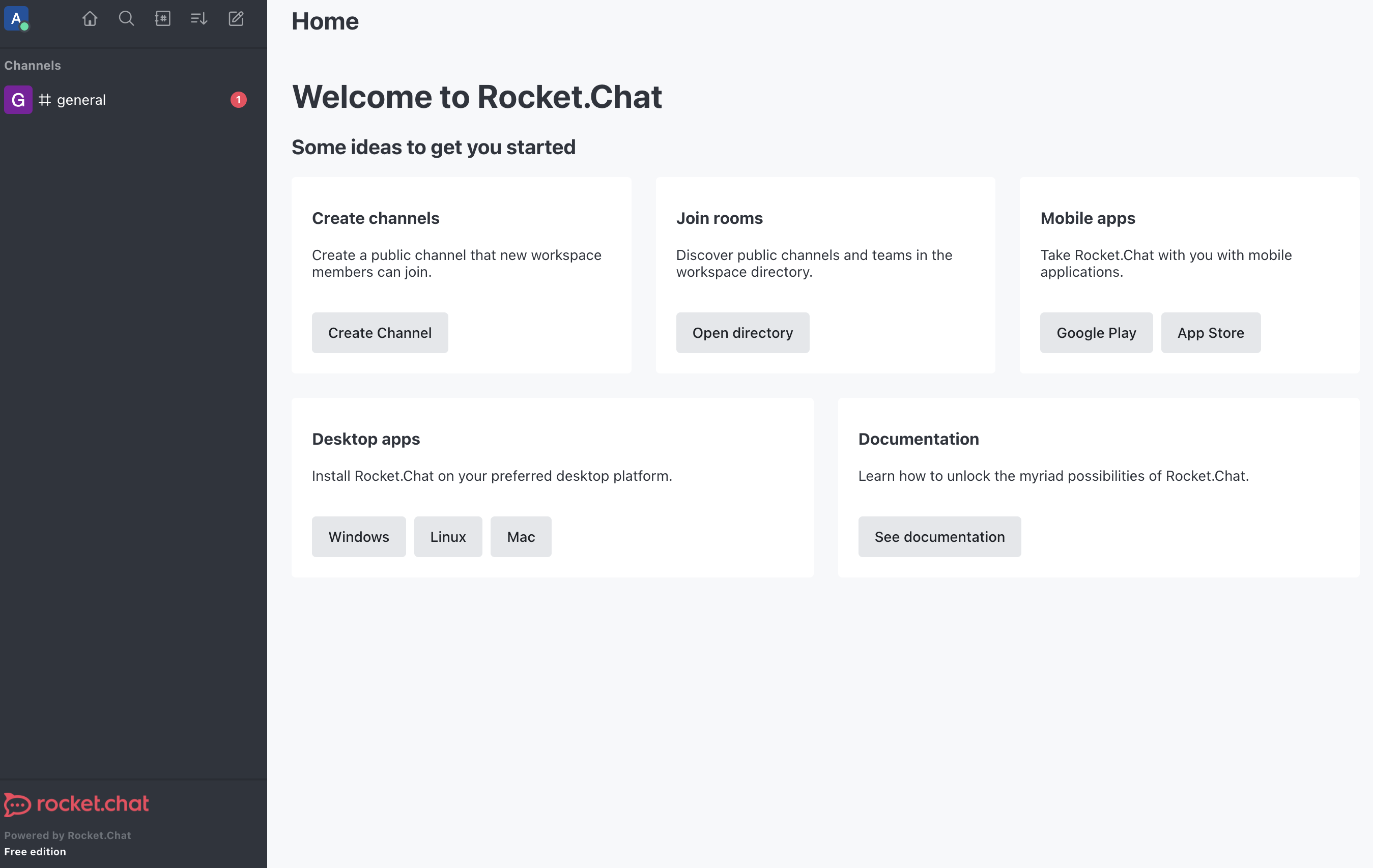1373x868 pixels.
Task: Click the Google Play download button
Action: pyautogui.click(x=1096, y=332)
